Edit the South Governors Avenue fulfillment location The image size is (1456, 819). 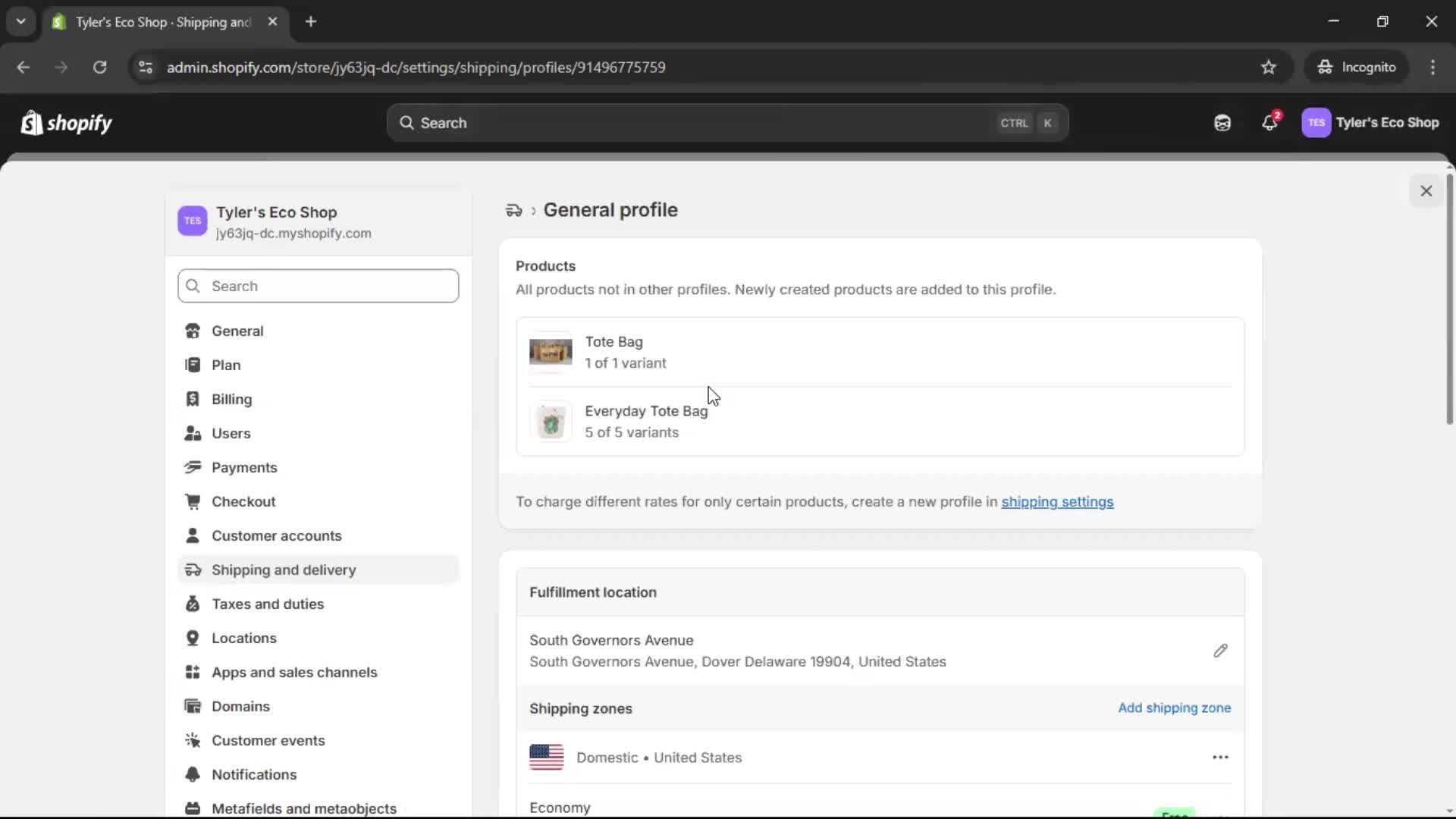pos(1220,651)
